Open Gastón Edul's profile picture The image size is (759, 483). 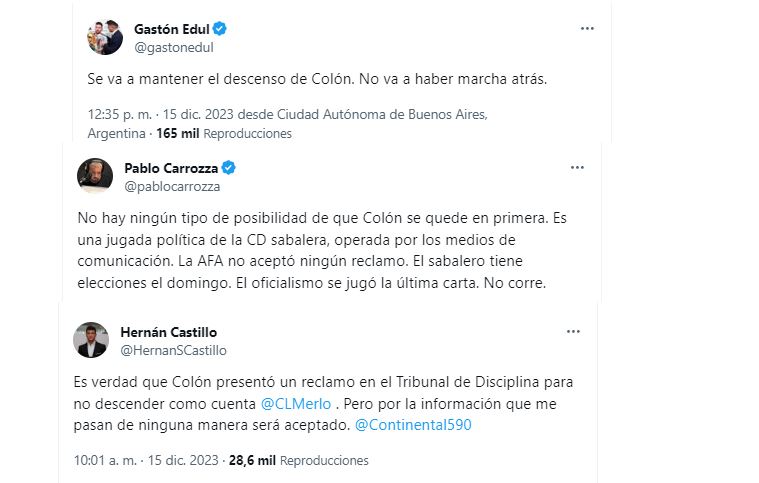pos(105,38)
